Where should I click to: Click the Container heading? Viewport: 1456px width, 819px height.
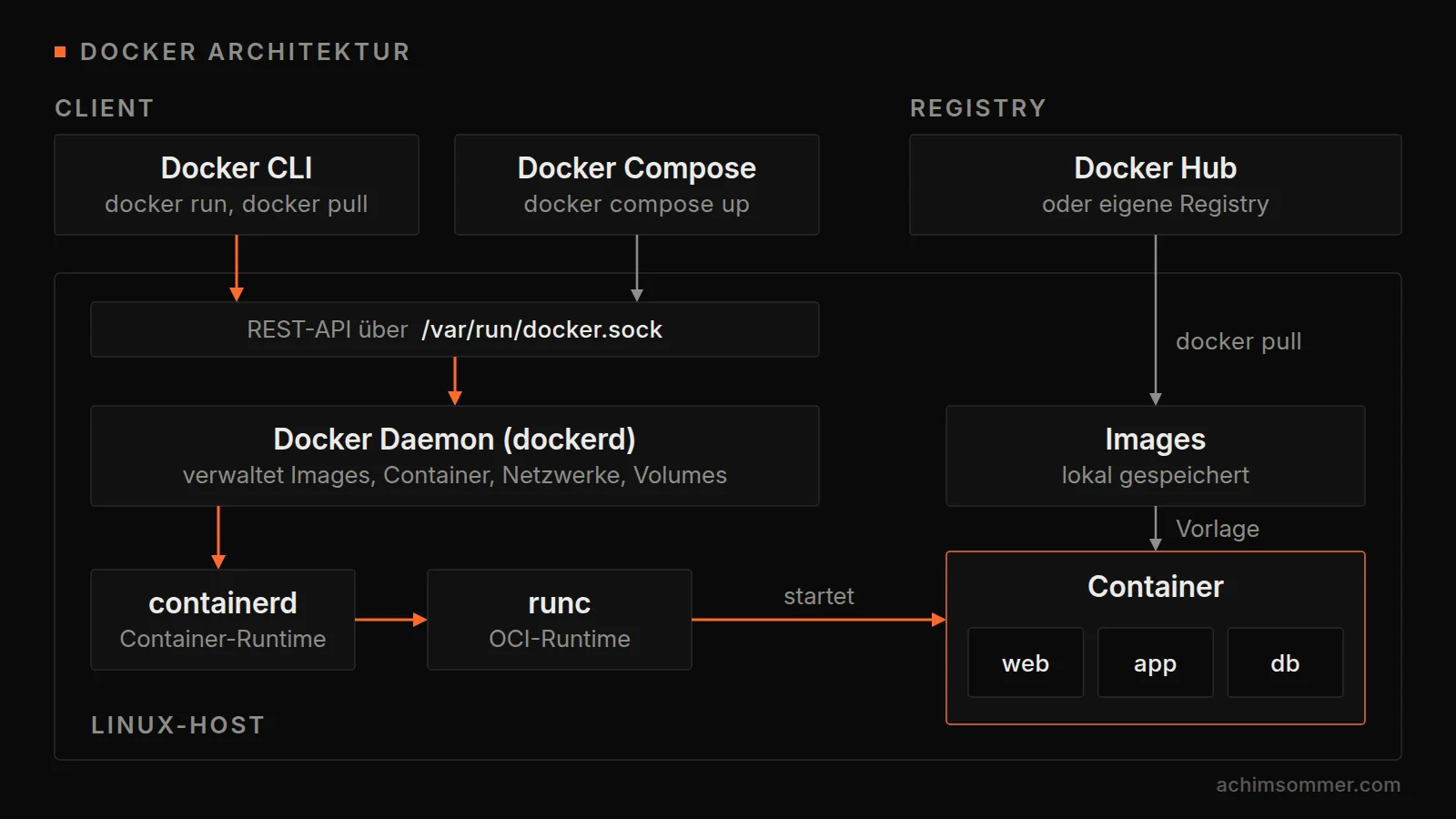[1156, 587]
